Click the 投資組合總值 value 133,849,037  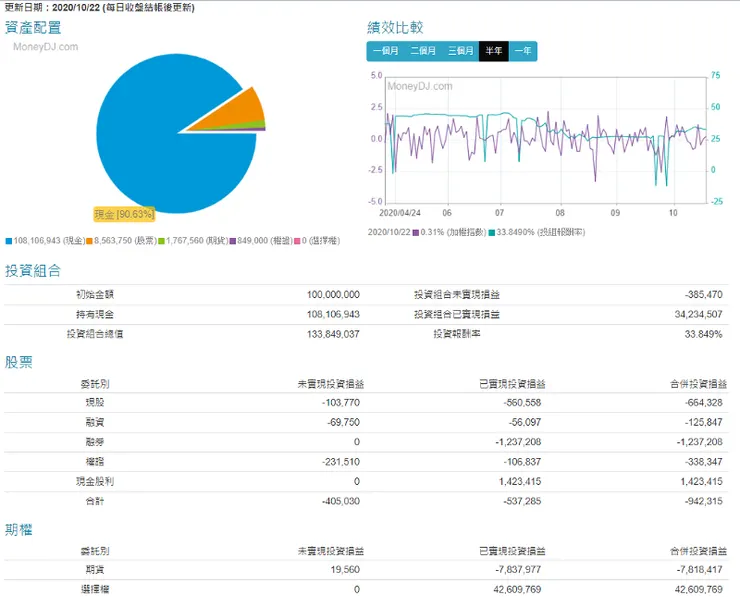click(333, 334)
